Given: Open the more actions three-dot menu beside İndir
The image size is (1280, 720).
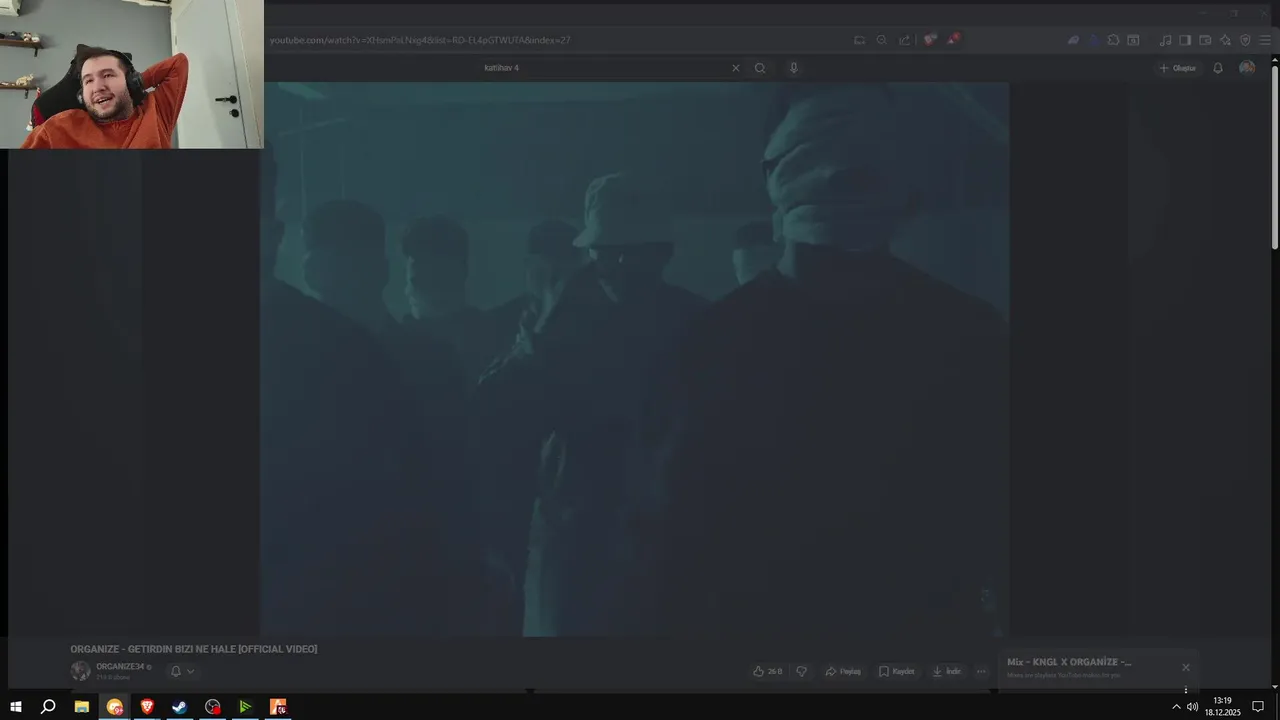Looking at the screenshot, I should tap(981, 671).
